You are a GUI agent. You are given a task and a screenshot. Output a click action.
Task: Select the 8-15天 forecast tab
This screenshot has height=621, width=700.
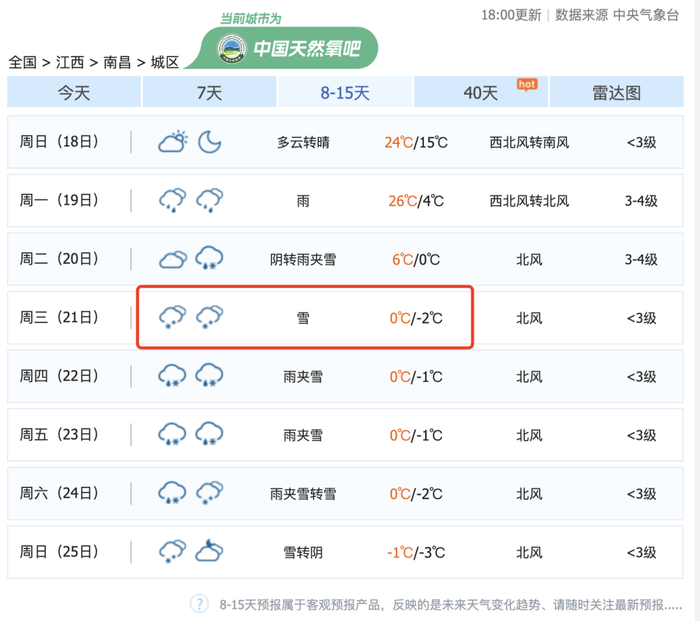click(345, 93)
